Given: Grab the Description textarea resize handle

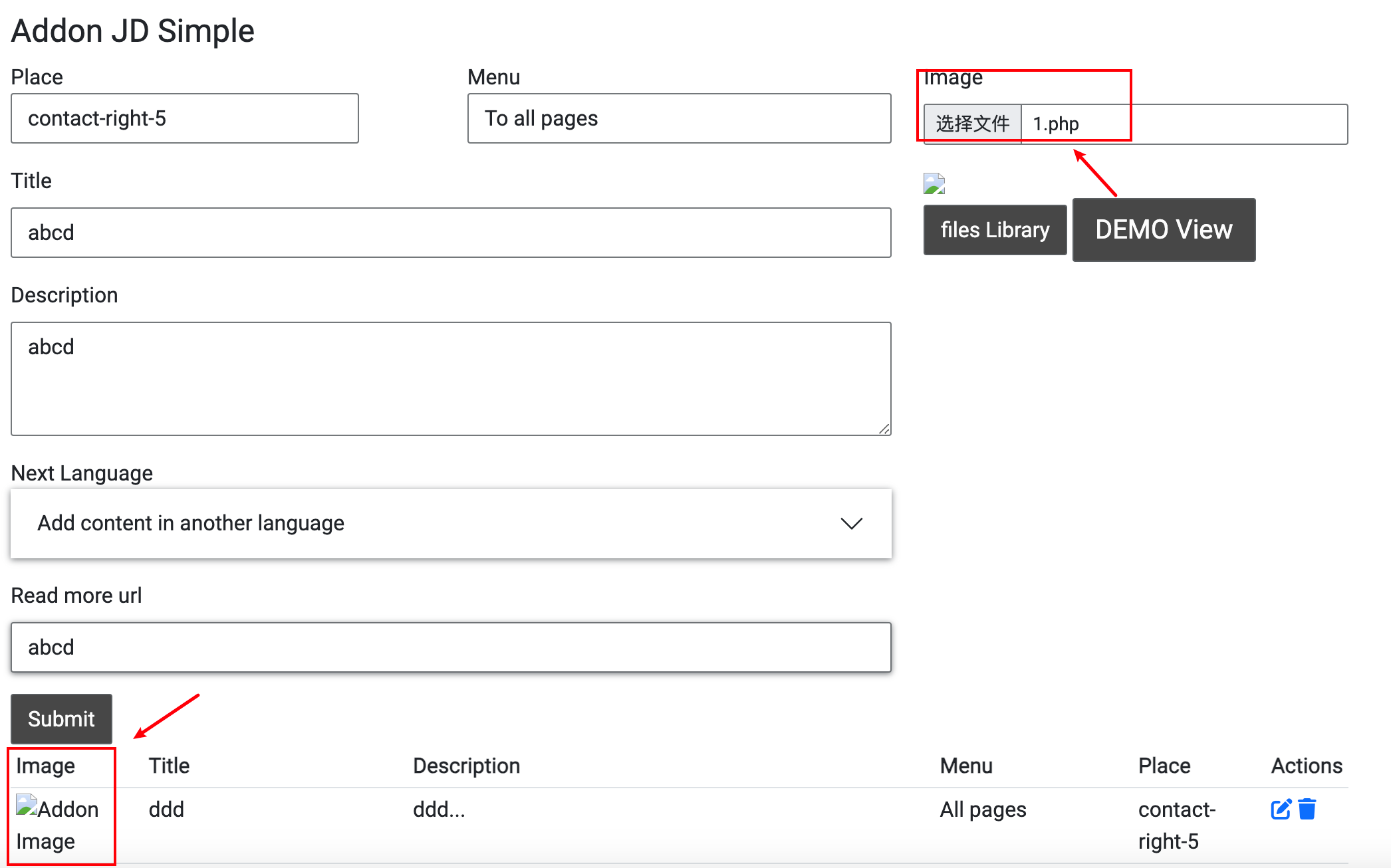Looking at the screenshot, I should point(884,429).
